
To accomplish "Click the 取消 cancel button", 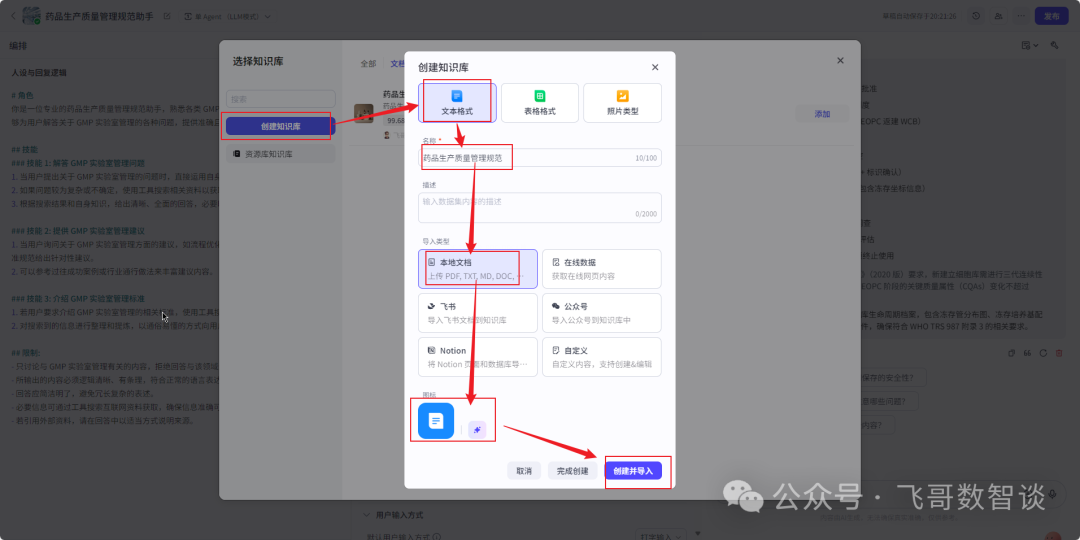I will (x=524, y=470).
